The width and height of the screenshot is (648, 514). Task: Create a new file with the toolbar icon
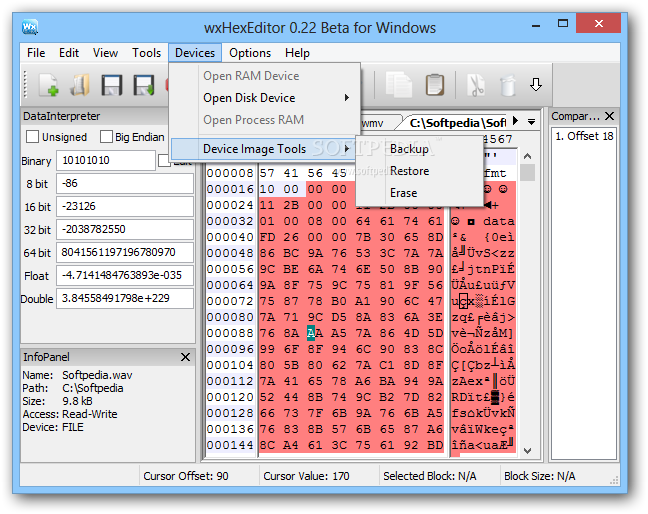(x=49, y=85)
